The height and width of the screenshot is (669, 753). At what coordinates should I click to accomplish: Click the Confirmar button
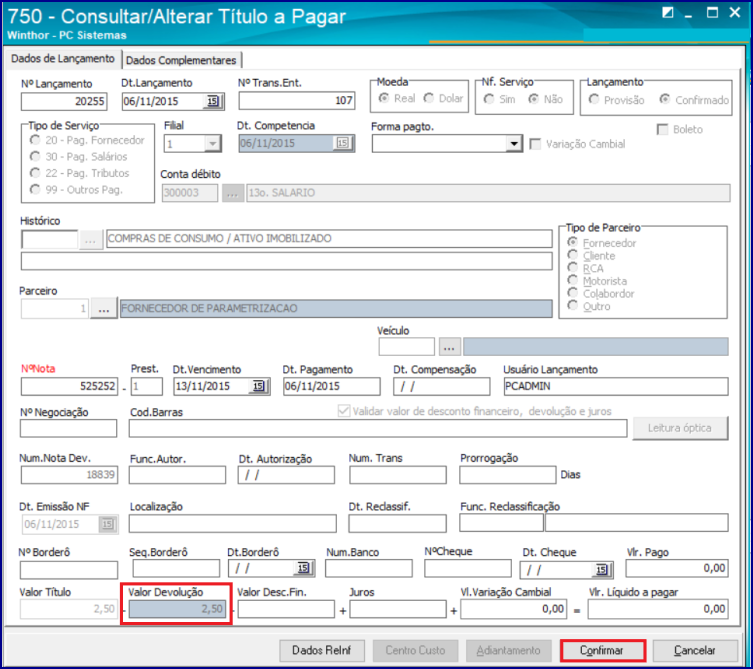pyautogui.click(x=602, y=650)
